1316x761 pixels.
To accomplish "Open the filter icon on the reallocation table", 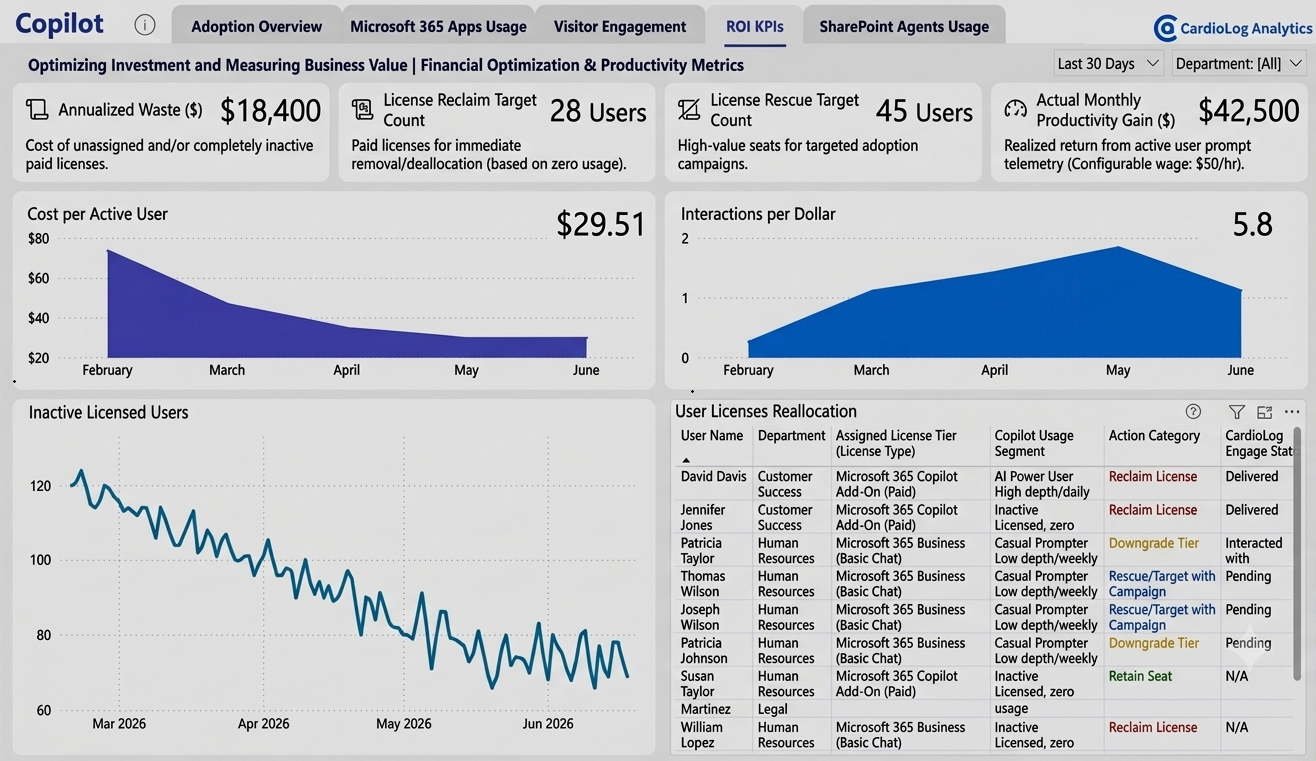I will click(x=1237, y=412).
